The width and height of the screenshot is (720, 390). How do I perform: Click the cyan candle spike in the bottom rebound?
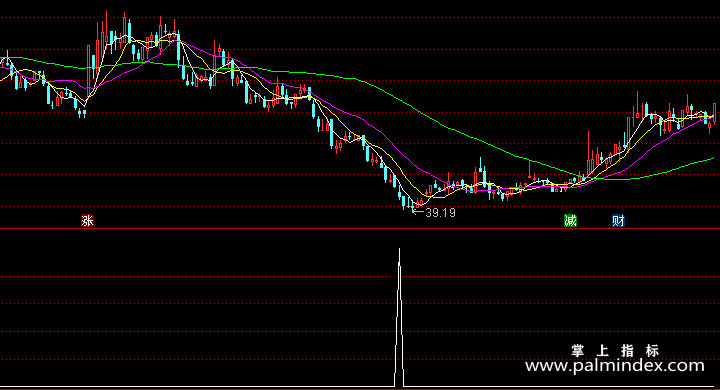(481, 171)
